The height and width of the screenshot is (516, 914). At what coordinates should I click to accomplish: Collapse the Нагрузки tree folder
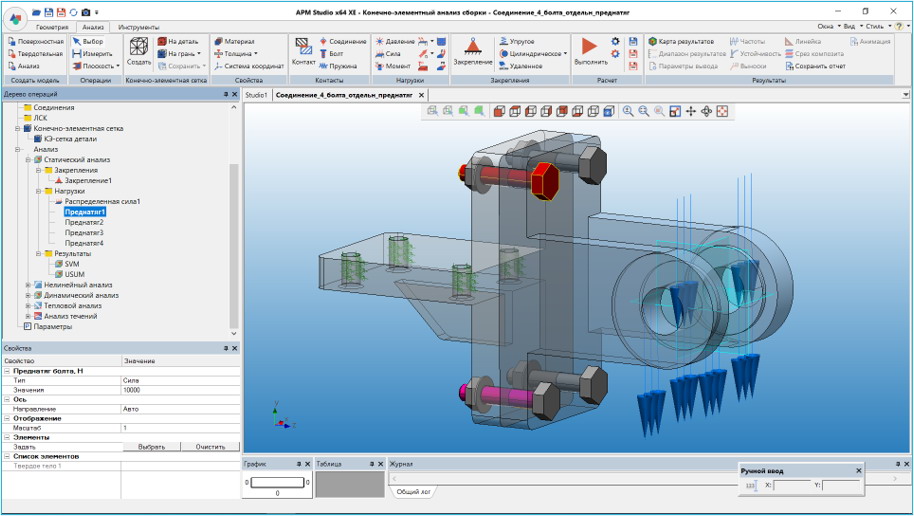coord(38,191)
